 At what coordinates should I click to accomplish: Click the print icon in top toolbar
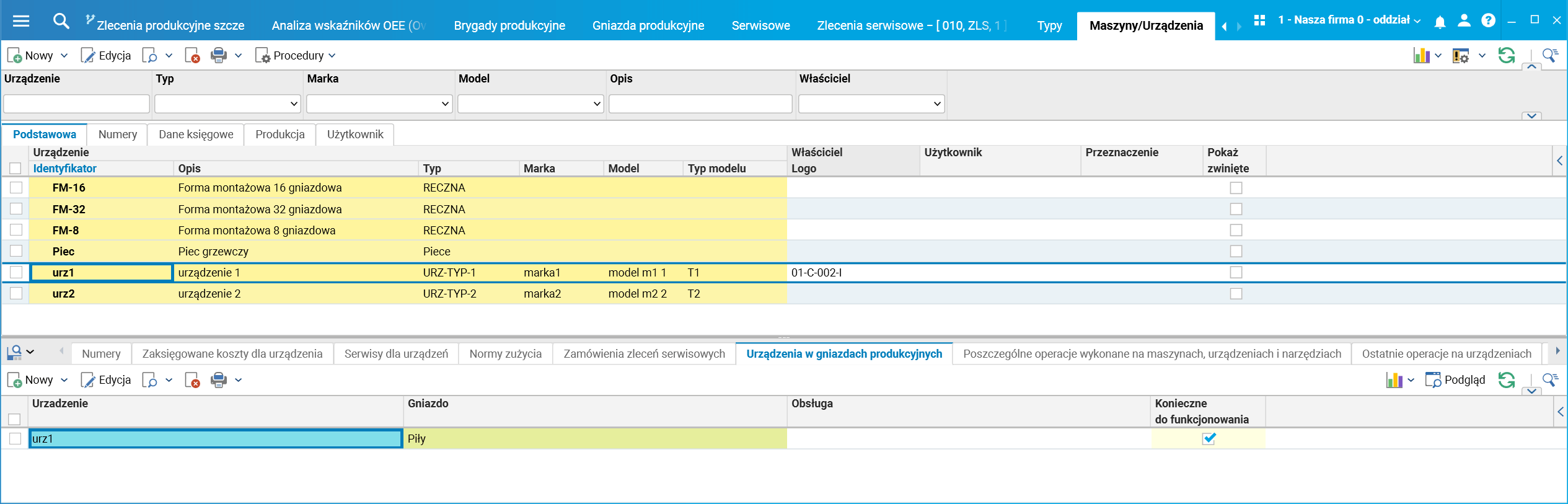219,56
